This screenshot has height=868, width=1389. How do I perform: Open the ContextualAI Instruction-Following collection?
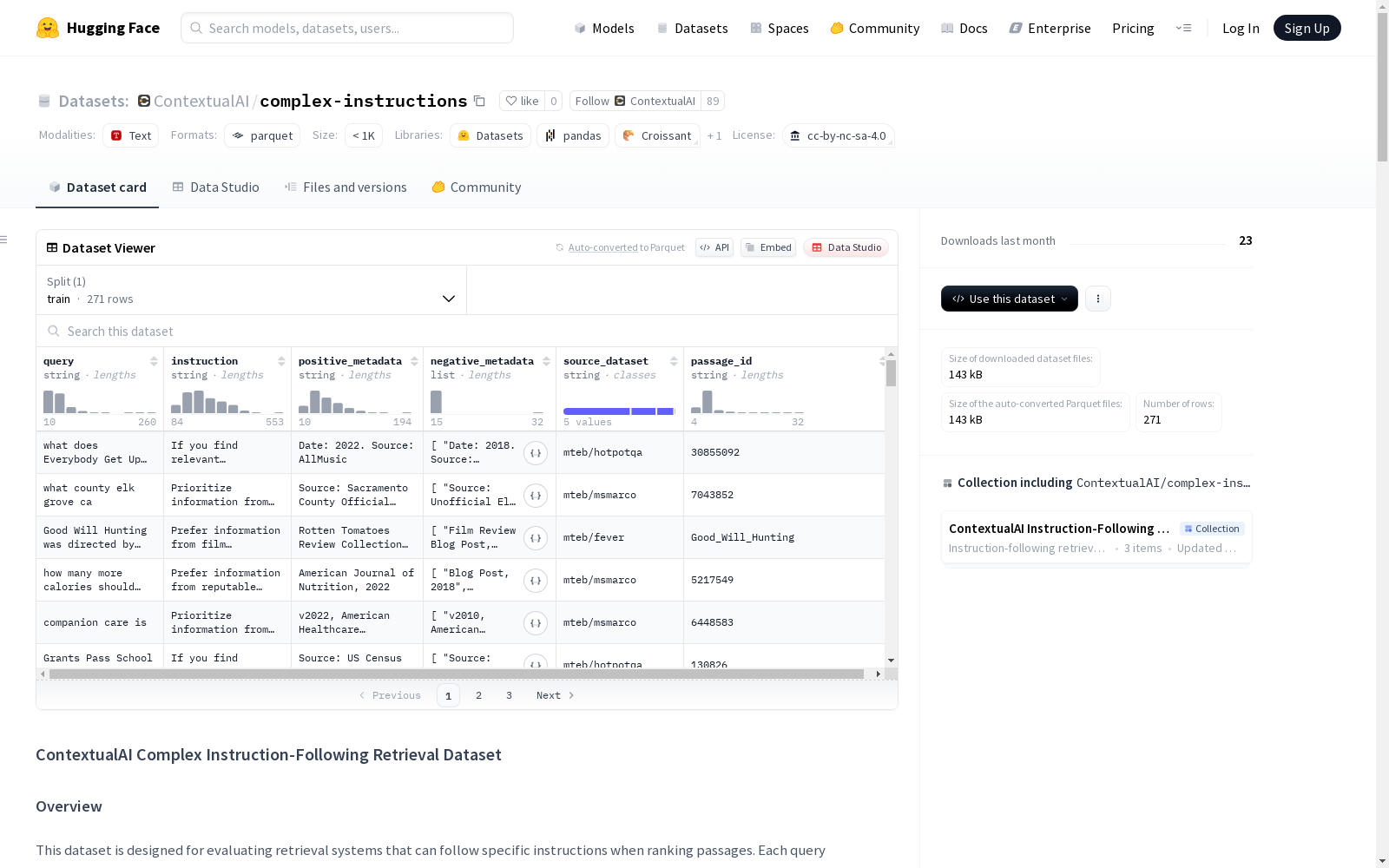[1096, 537]
